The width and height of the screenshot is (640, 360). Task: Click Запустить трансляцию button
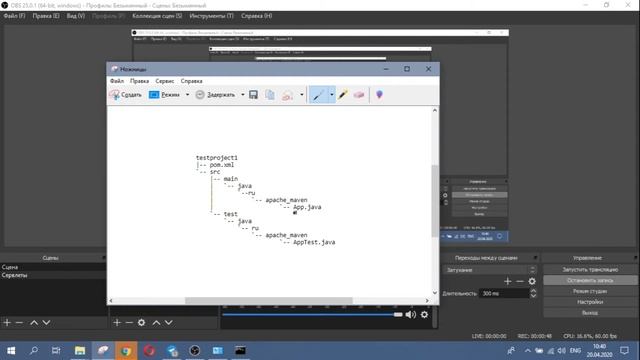tap(590, 269)
